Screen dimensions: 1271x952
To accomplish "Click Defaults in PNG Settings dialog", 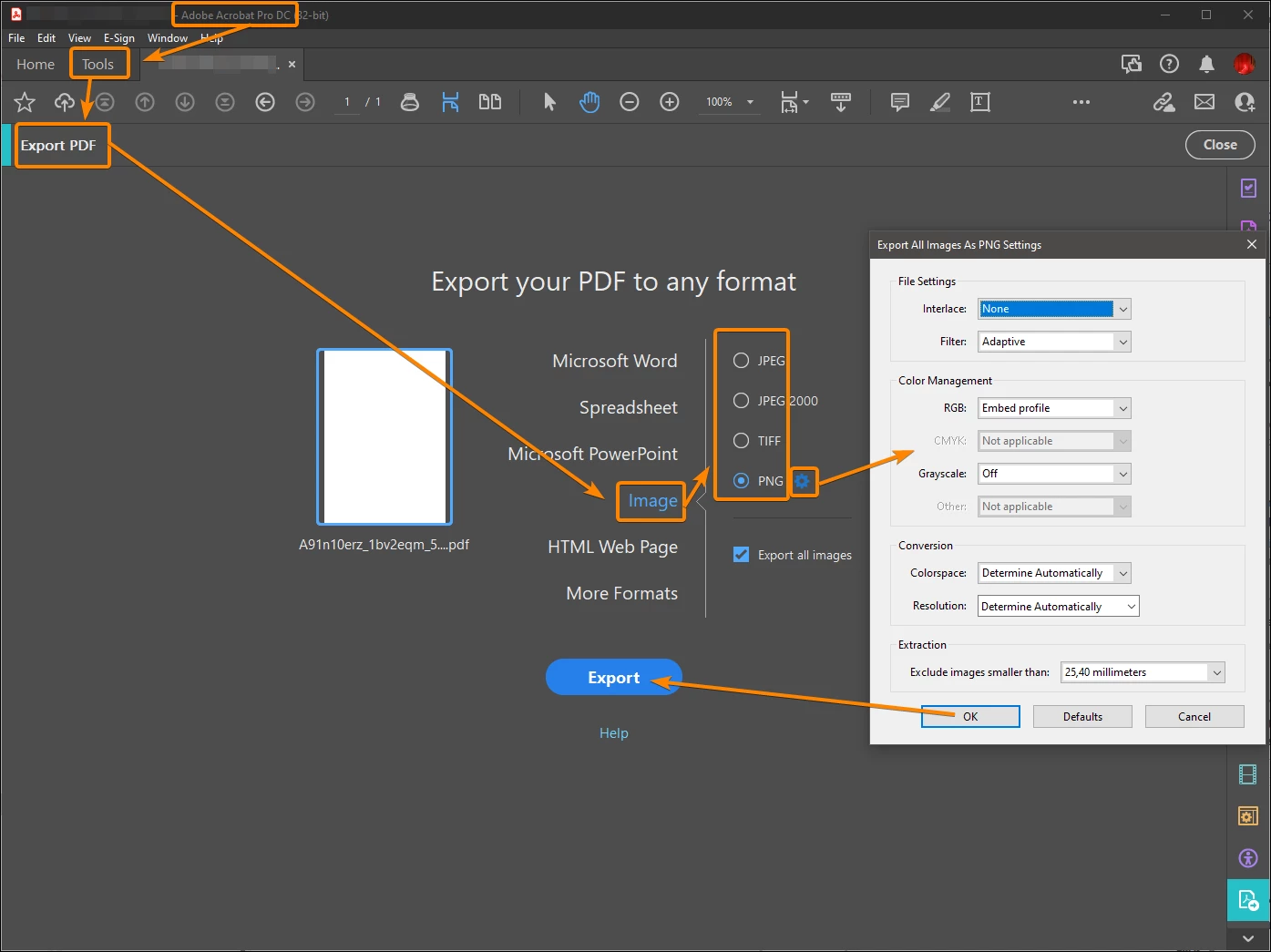I will [x=1082, y=717].
